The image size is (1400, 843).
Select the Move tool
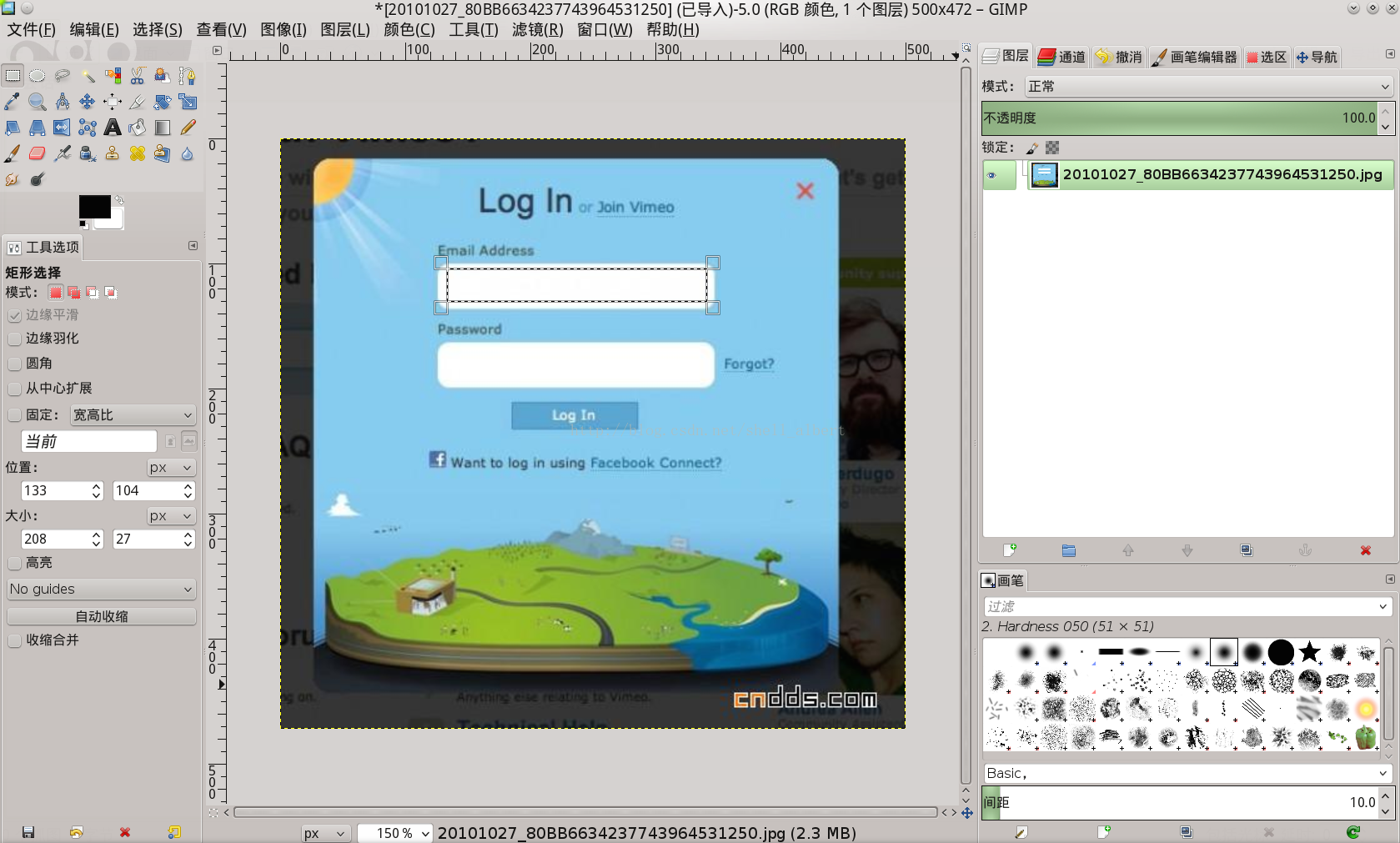(88, 102)
